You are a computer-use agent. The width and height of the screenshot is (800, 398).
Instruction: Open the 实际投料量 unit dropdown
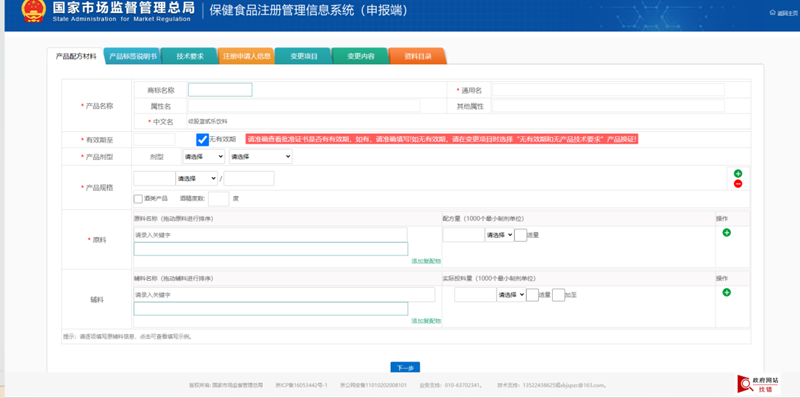(511, 295)
